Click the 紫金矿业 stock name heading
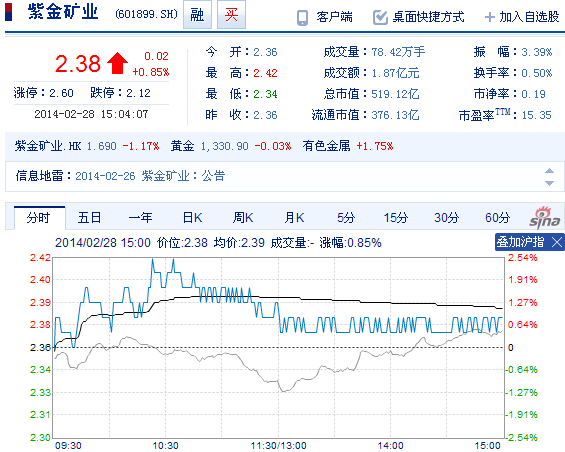The width and height of the screenshot is (565, 452). click(63, 12)
